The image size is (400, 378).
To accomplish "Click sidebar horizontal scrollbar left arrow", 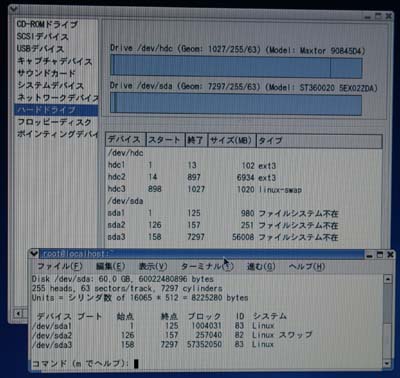I will 18,314.
